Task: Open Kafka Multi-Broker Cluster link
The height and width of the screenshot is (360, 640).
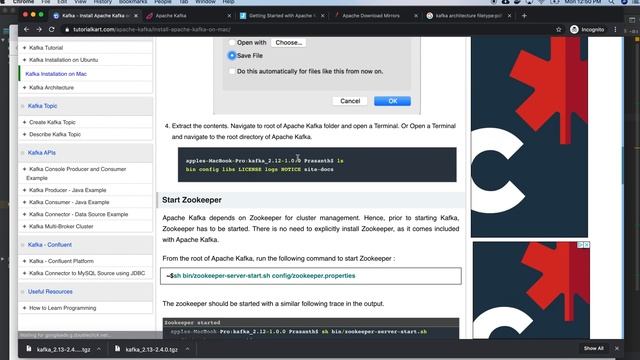Action: click(61, 226)
